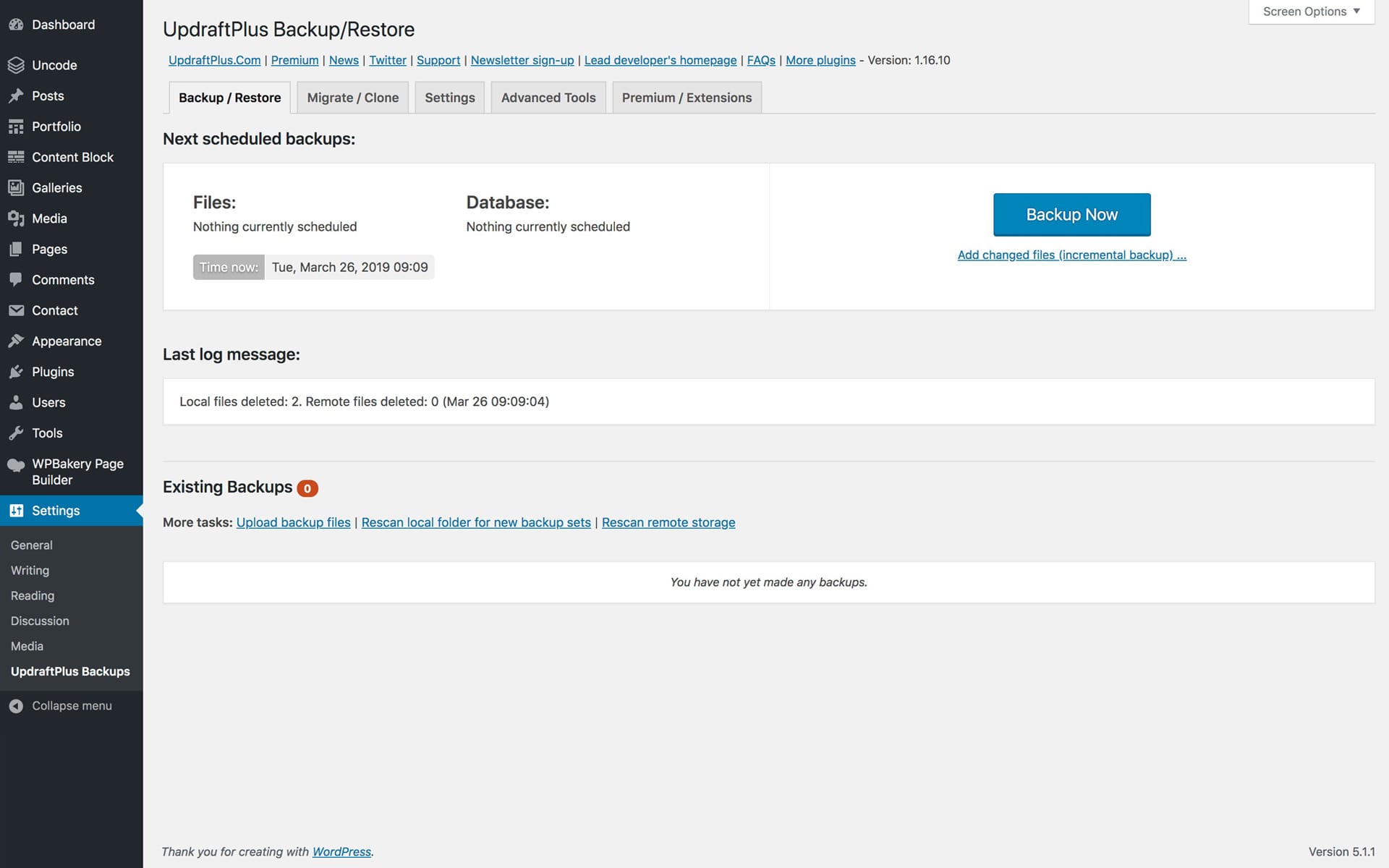
Task: Visit the Lead developer's homepage link
Action: coord(660,60)
